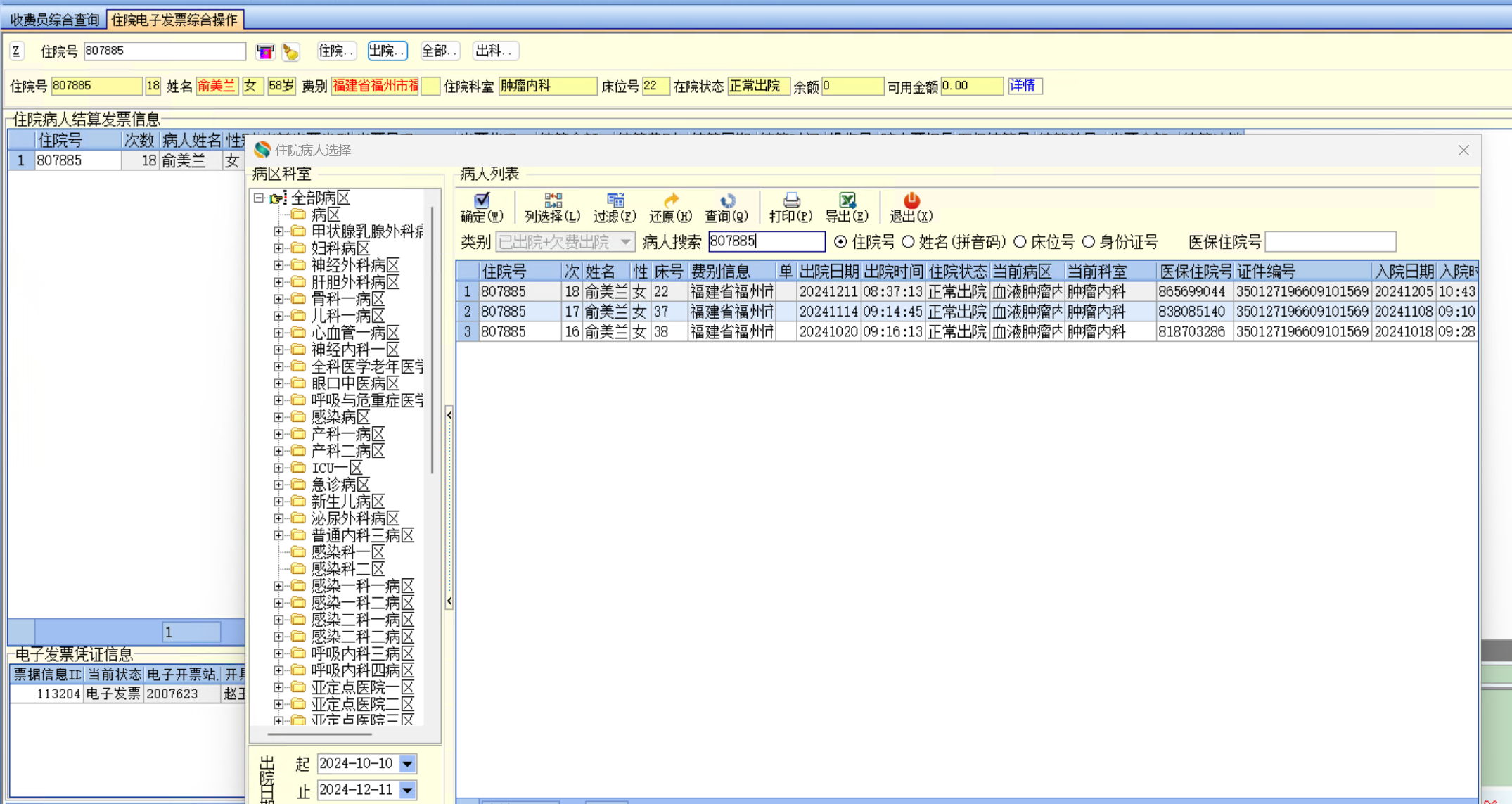Click the 查询 query refresh icon

tap(727, 201)
